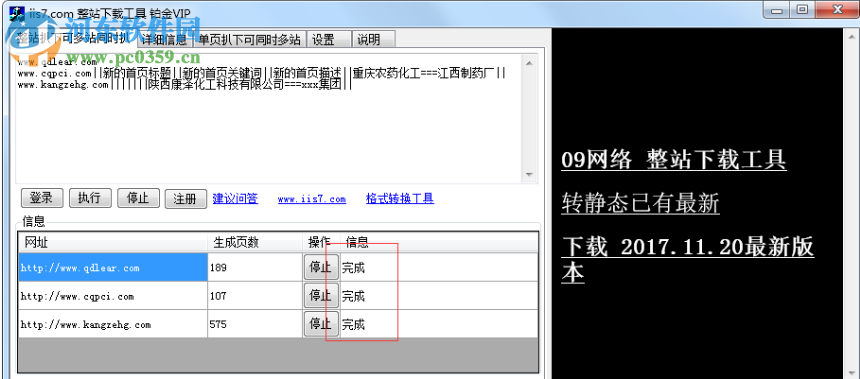Image resolution: width=860 pixels, height=379 pixels.
Task: Open the 09网络 整站下载工具 link
Action: (674, 160)
